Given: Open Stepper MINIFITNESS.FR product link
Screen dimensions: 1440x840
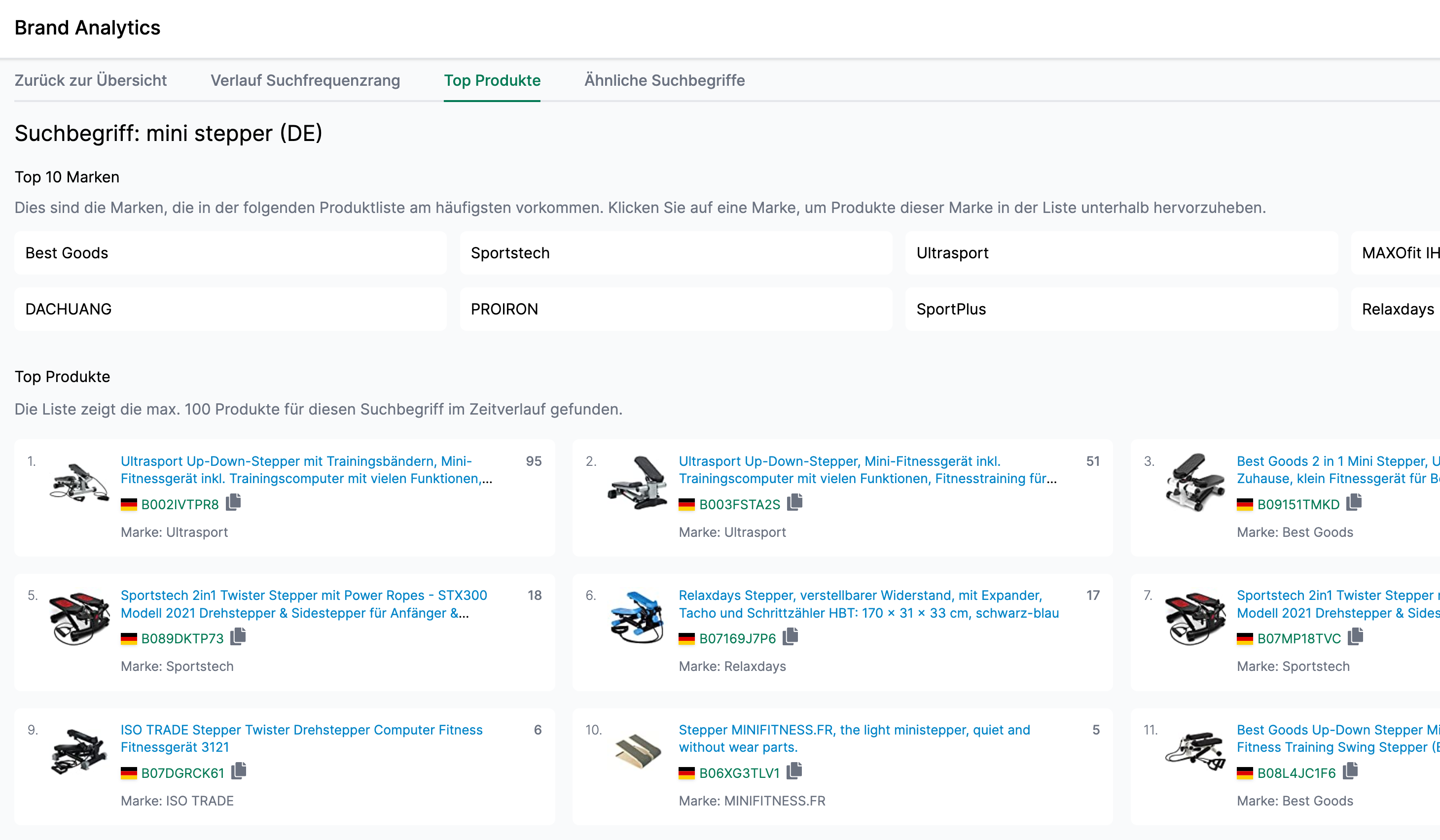Looking at the screenshot, I should [854, 738].
